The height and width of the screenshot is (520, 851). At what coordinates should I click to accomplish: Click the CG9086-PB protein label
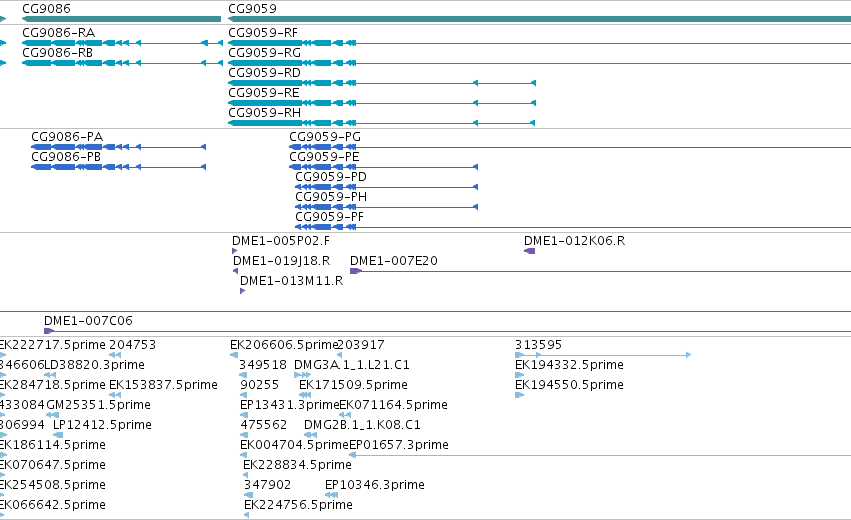pos(66,157)
